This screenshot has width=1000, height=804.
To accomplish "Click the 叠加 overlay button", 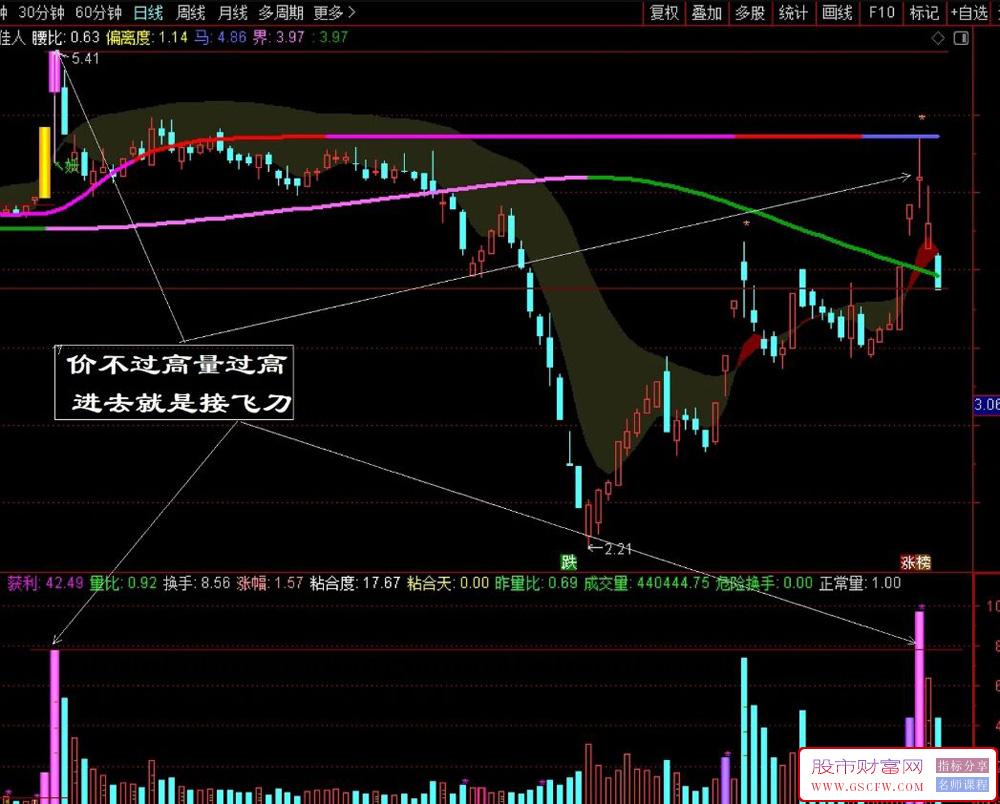I will (x=707, y=13).
